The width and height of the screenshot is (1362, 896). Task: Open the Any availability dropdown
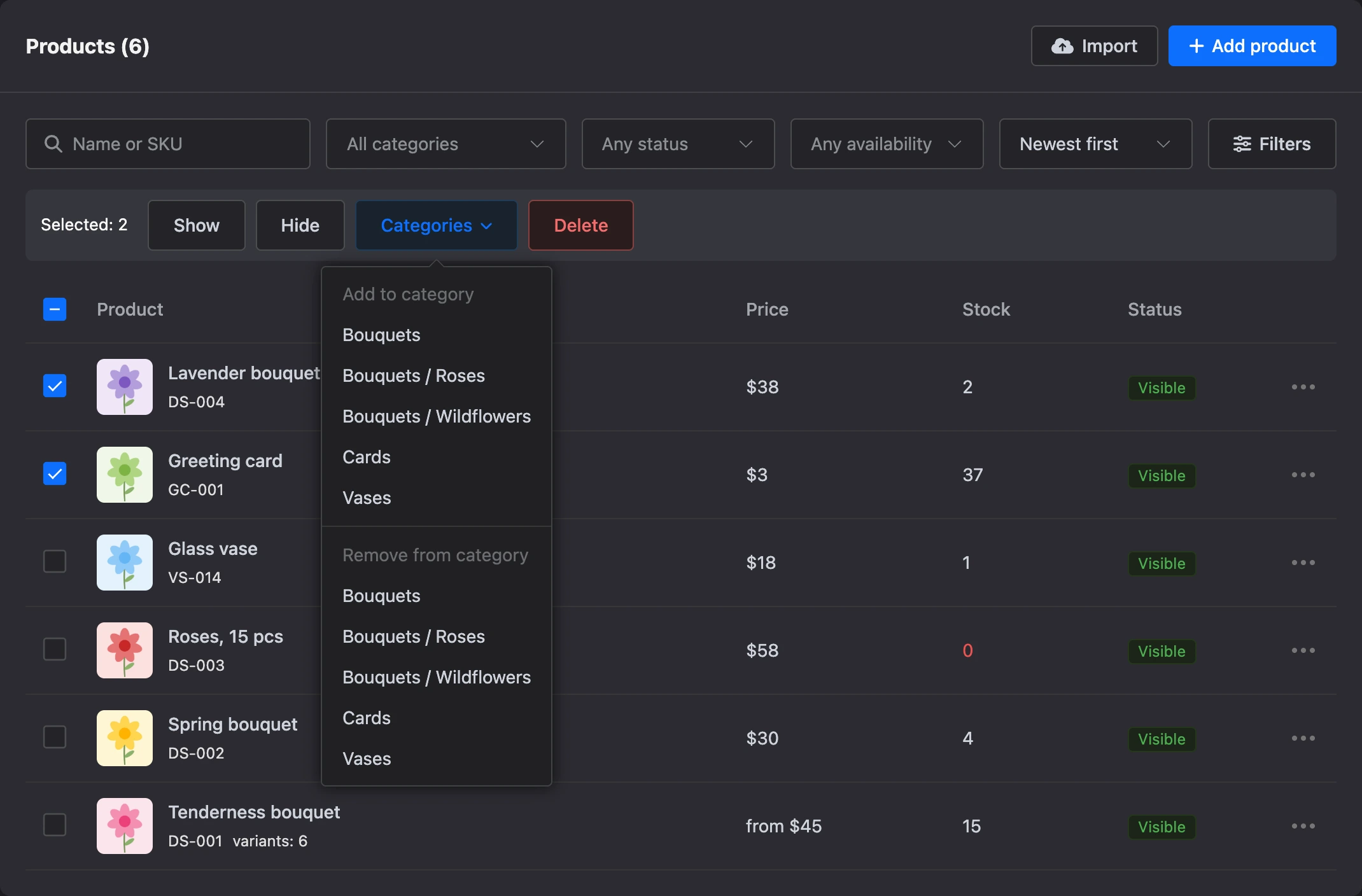click(887, 144)
